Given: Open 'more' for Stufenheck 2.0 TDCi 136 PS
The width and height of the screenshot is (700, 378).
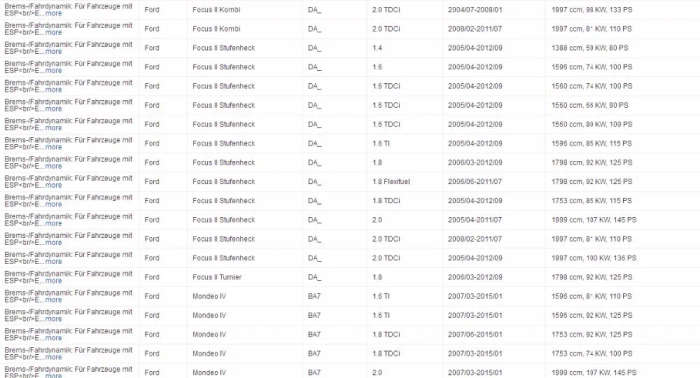Looking at the screenshot, I should pyautogui.click(x=54, y=262).
